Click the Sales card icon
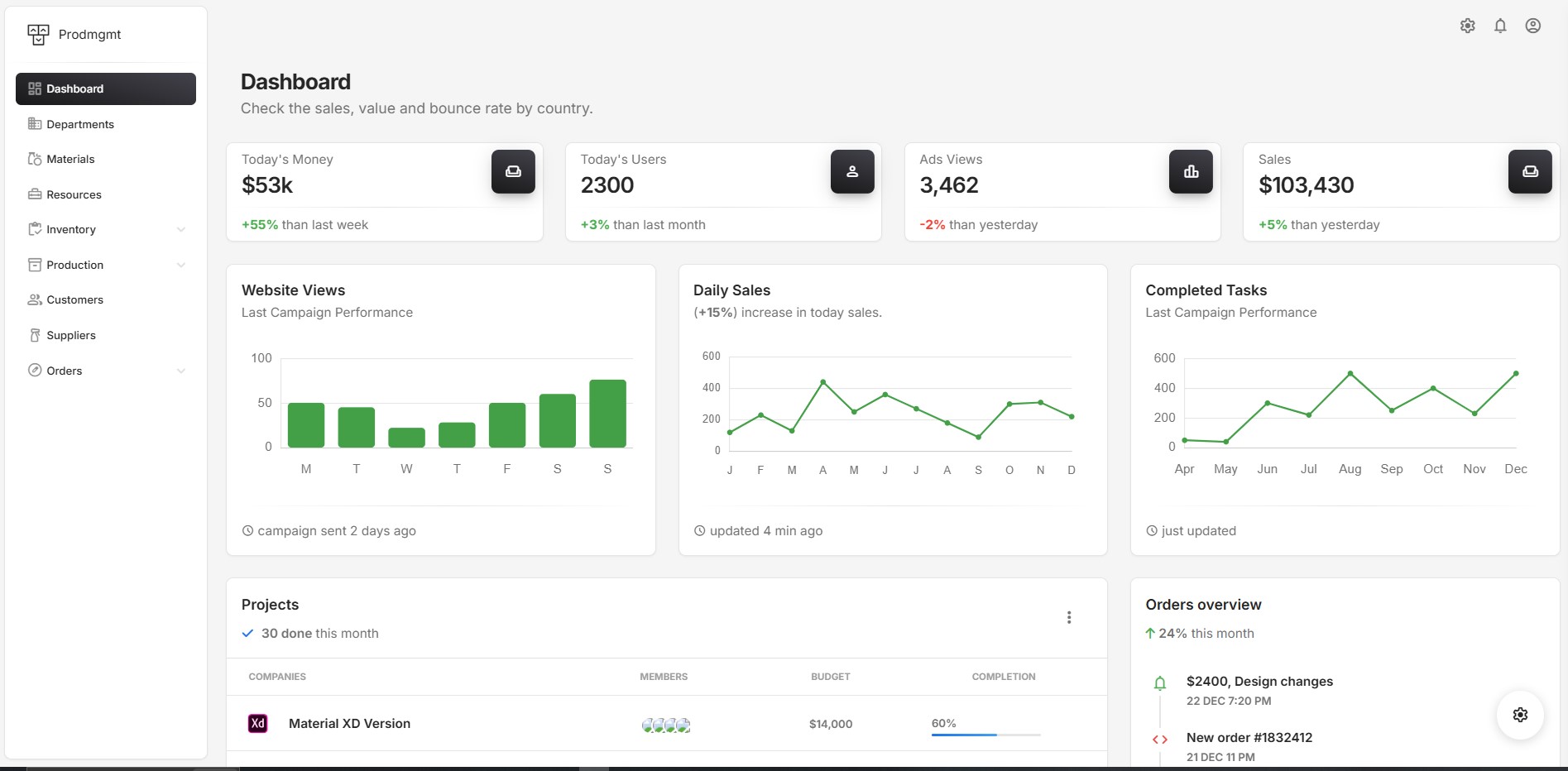1568x771 pixels. point(1529,172)
